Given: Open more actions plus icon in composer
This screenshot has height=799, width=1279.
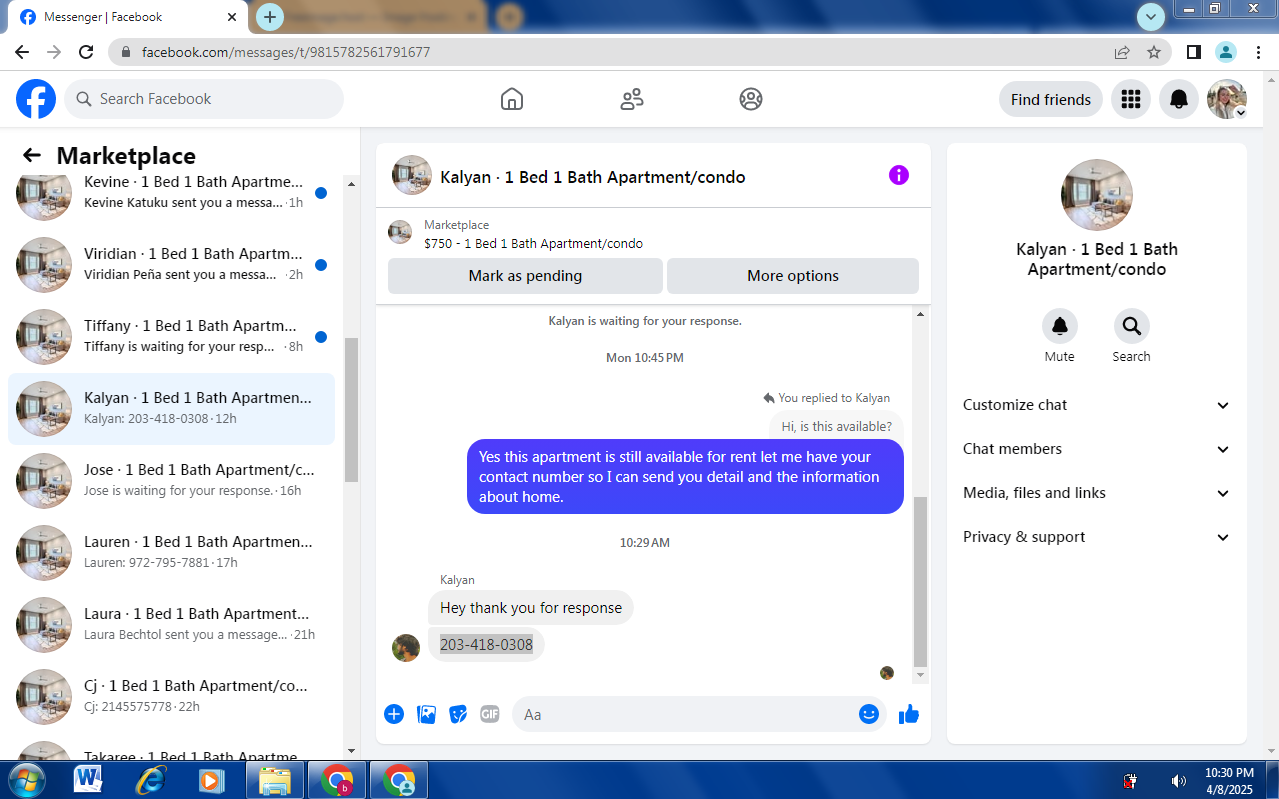Looking at the screenshot, I should 394,714.
